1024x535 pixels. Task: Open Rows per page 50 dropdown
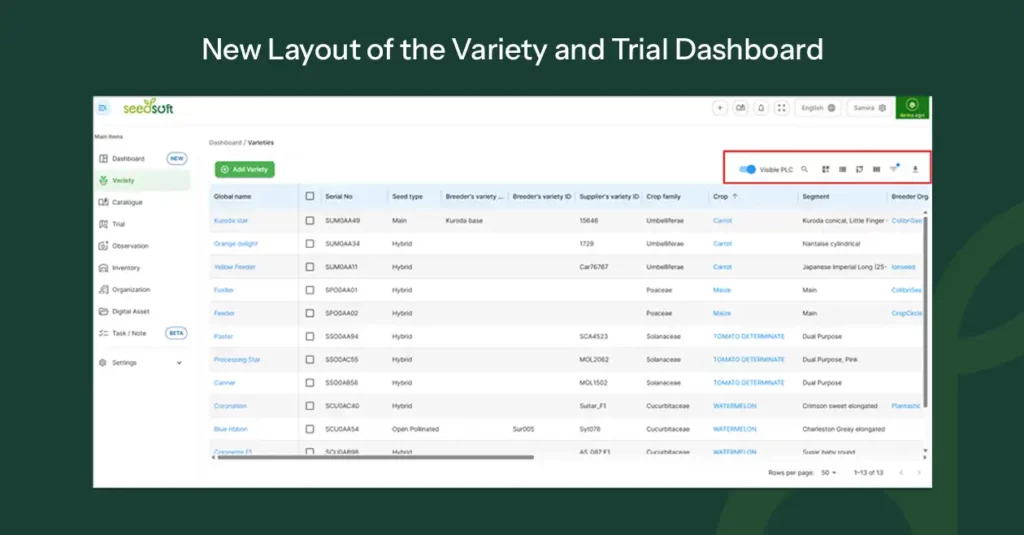829,472
